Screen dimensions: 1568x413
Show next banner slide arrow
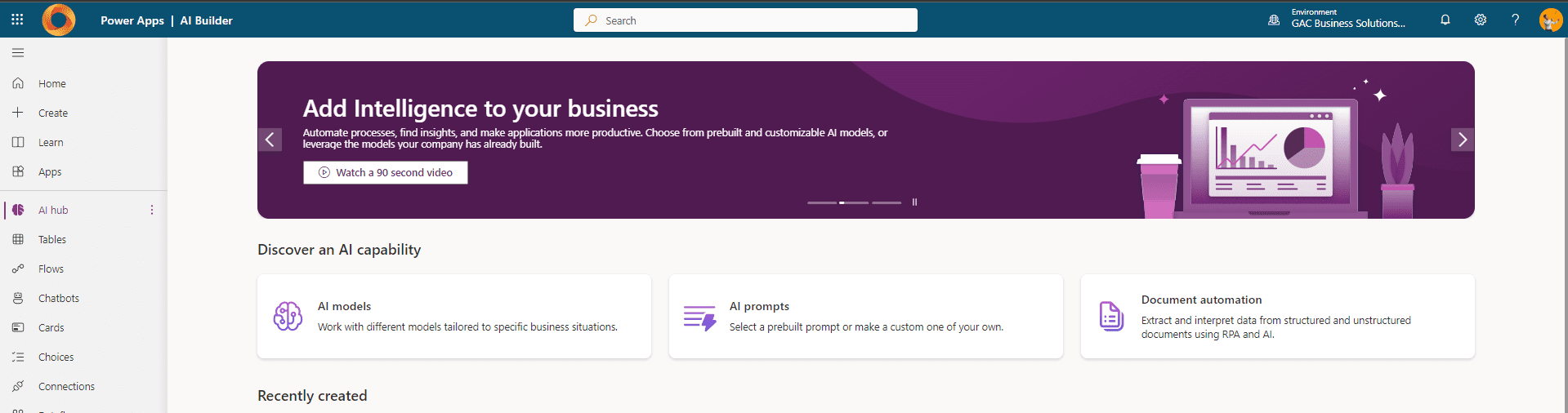(x=1463, y=140)
